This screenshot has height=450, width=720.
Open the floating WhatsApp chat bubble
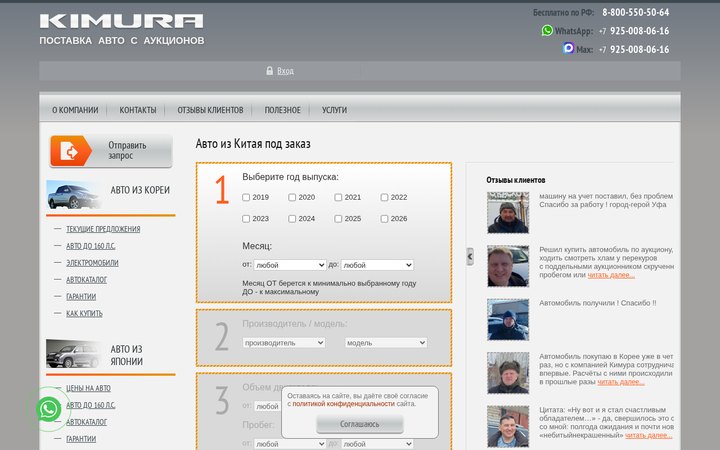point(49,409)
